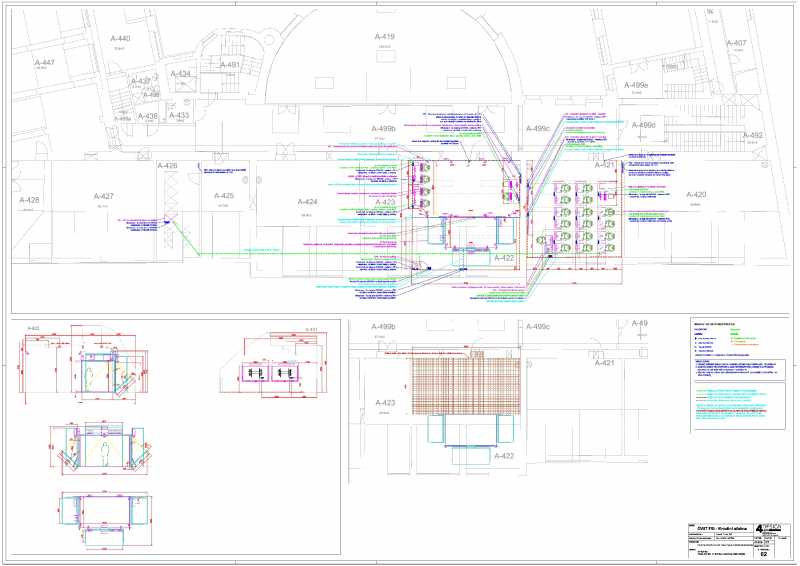Click the A-425 room label
The height and width of the screenshot is (566, 800).
coord(224,195)
